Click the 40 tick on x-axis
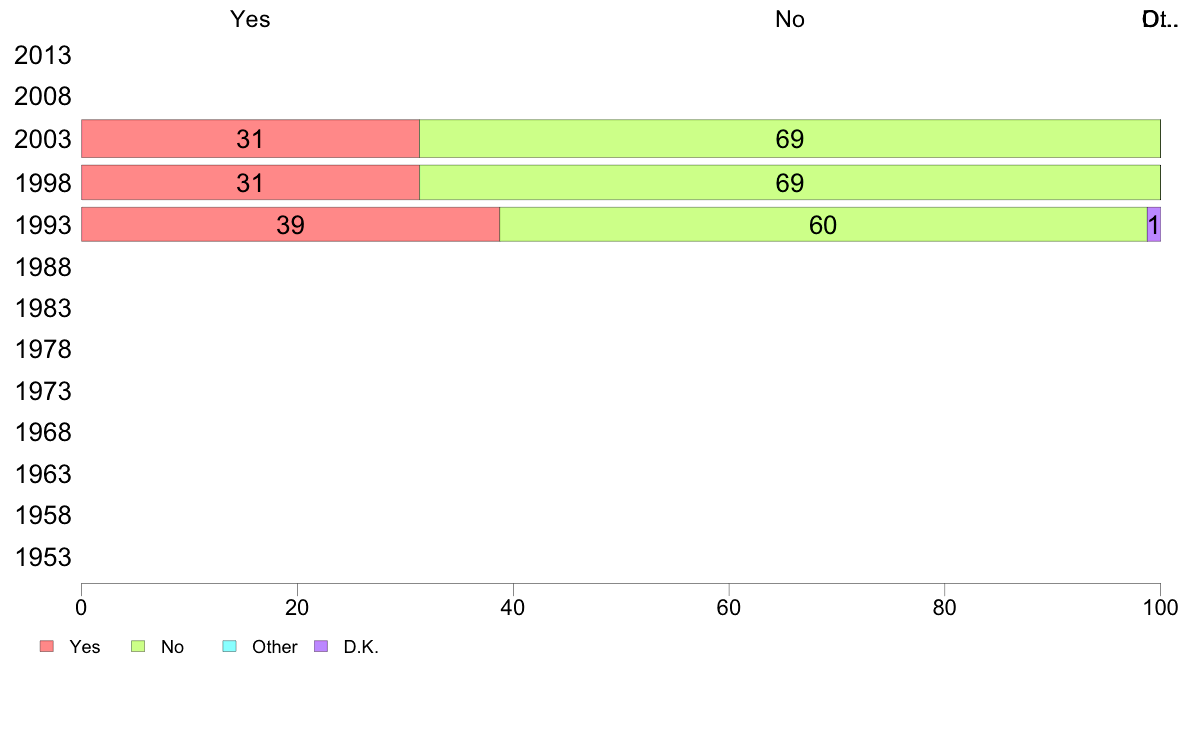The width and height of the screenshot is (1188, 736). [513, 607]
